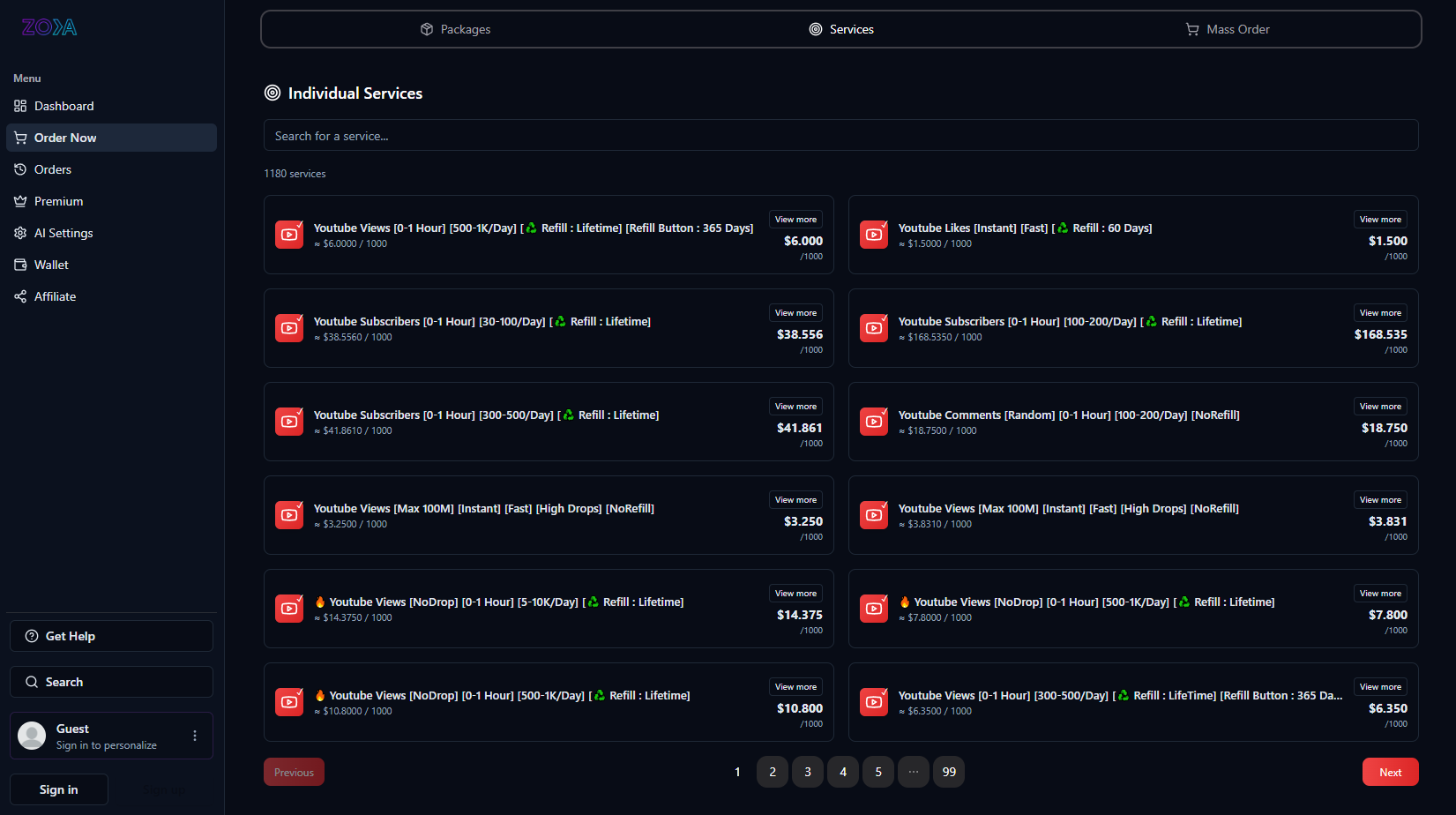
Task: View more for NoDrop 500-1K/Day $10.800
Action: click(796, 687)
